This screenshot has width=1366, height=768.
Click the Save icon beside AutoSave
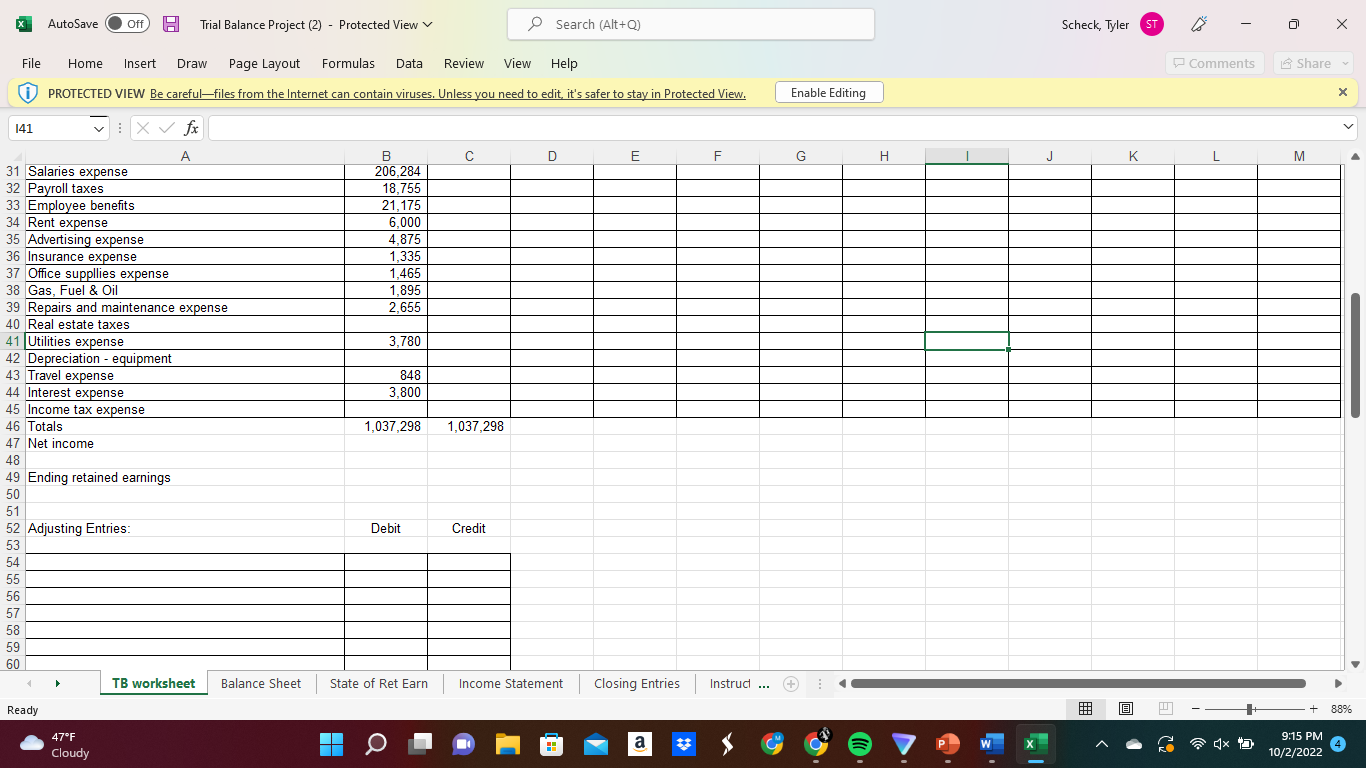(x=171, y=23)
